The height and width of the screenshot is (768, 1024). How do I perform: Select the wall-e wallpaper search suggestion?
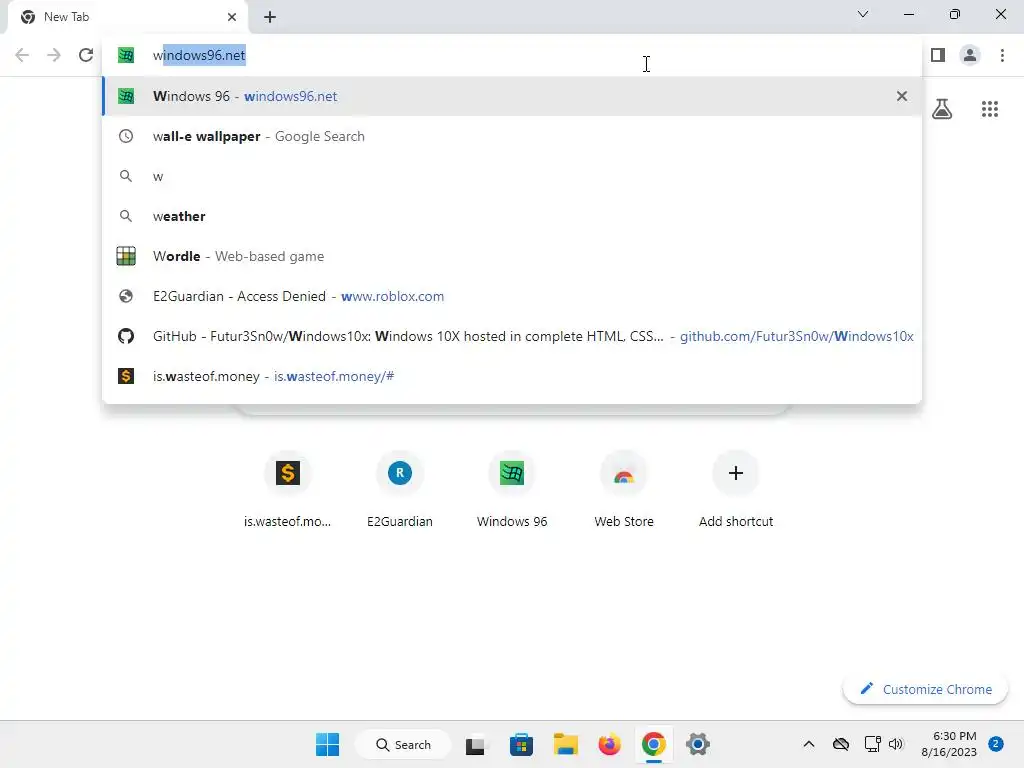tap(512, 136)
